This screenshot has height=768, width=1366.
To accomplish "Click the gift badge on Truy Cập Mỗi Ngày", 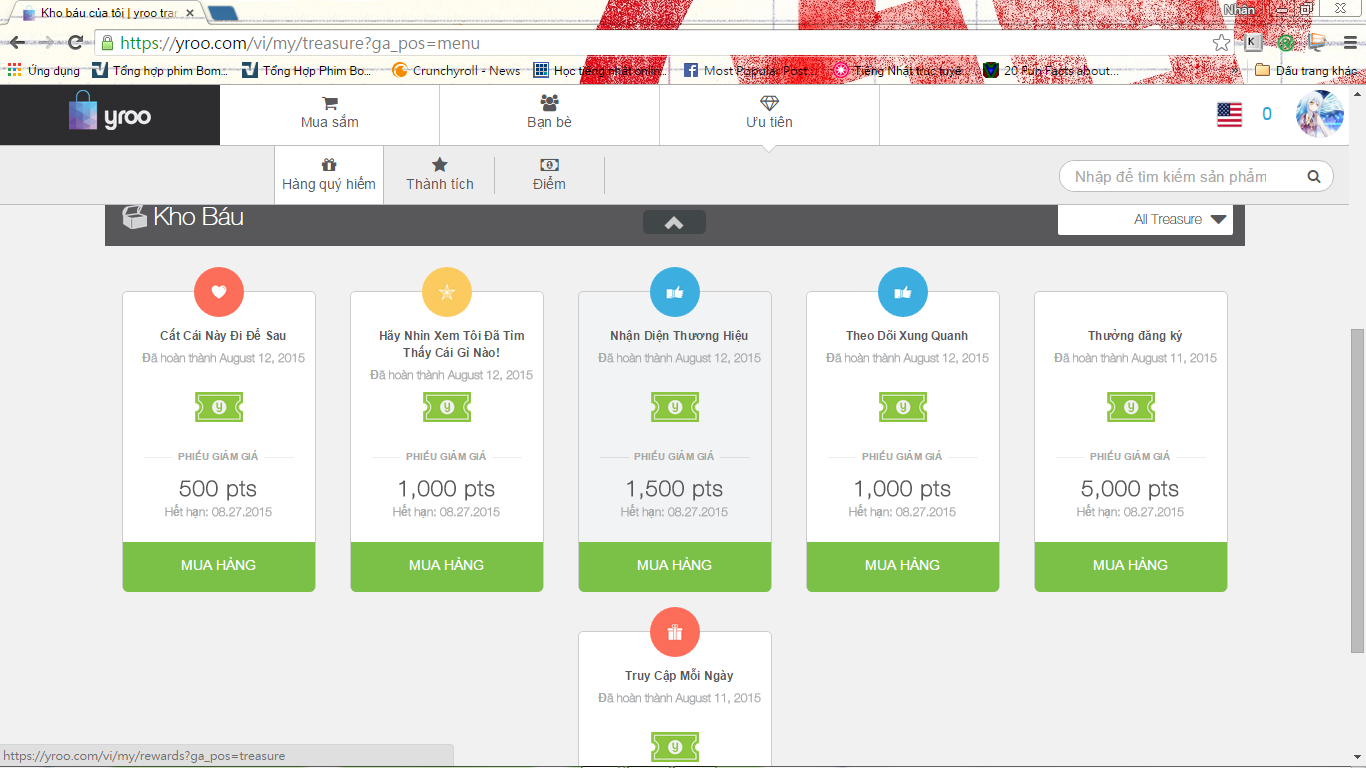I will pyautogui.click(x=675, y=632).
